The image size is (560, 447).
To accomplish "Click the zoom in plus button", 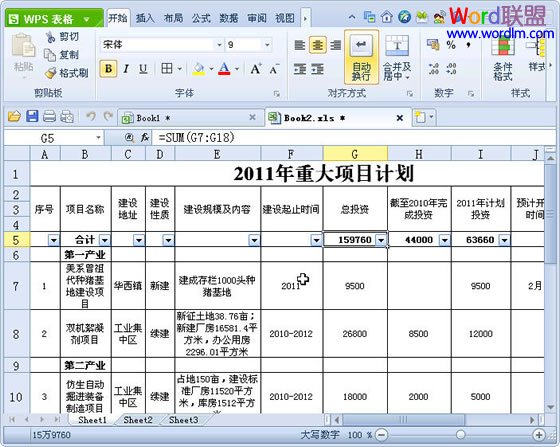I will click(539, 435).
